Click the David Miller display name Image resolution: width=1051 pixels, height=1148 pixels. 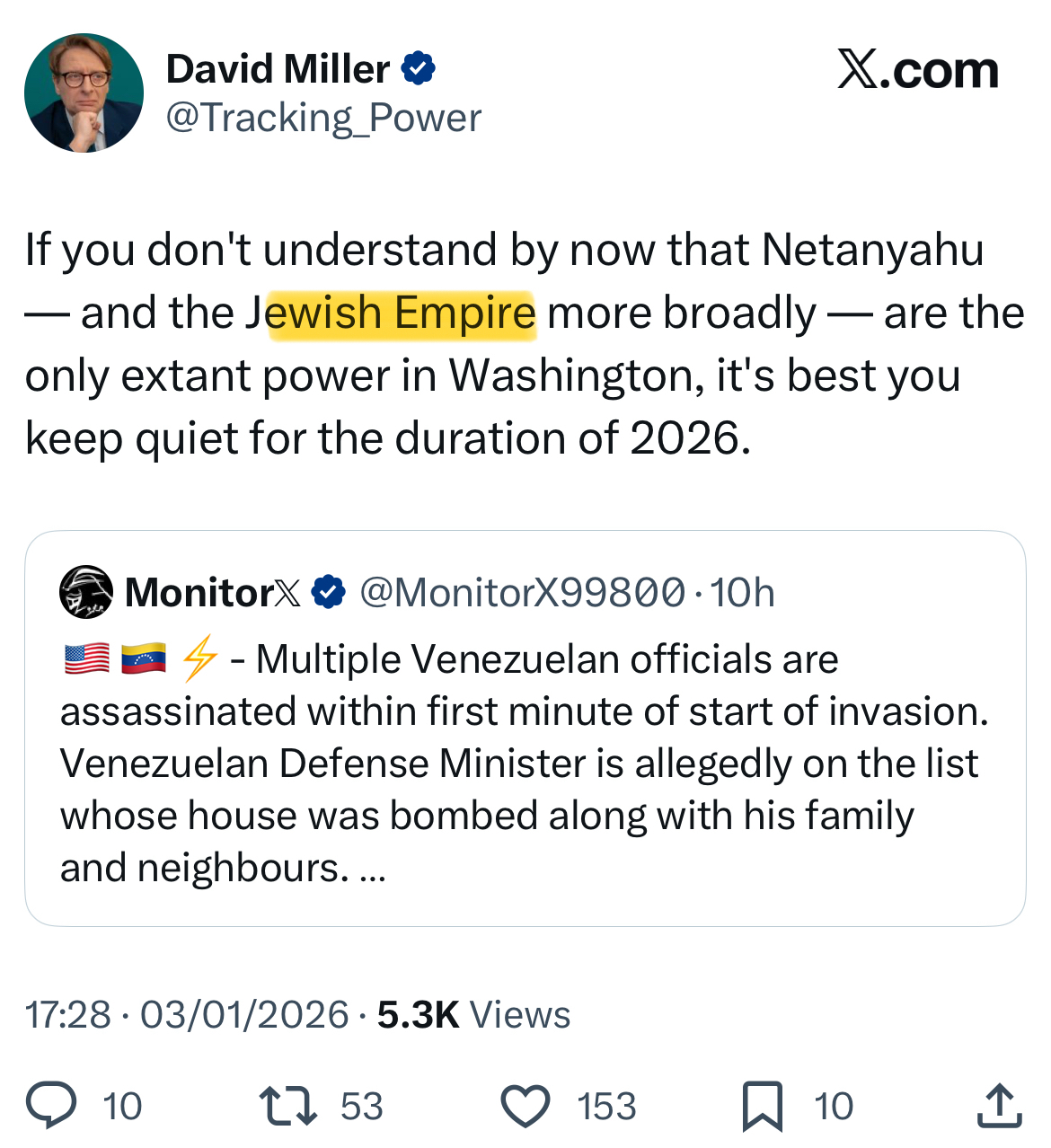[x=278, y=69]
